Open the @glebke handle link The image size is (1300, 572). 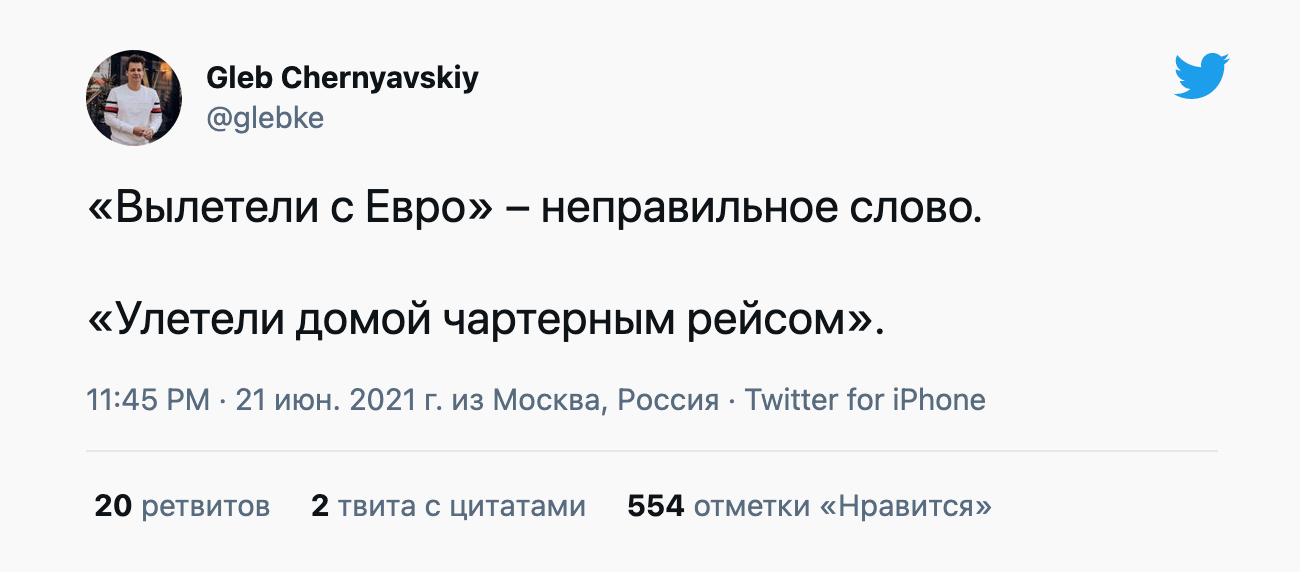pyautogui.click(x=265, y=118)
